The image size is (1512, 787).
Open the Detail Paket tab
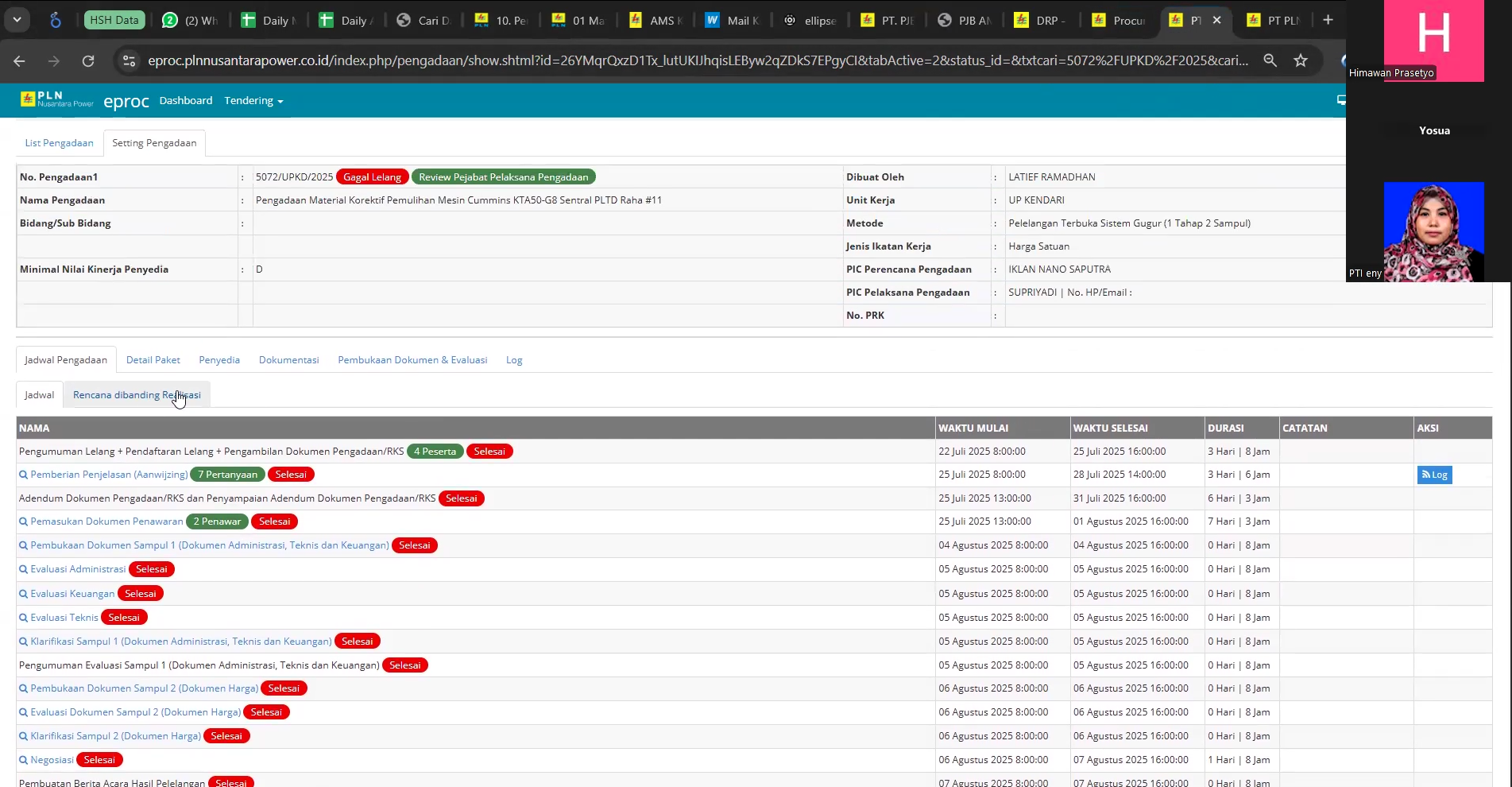pyautogui.click(x=153, y=360)
